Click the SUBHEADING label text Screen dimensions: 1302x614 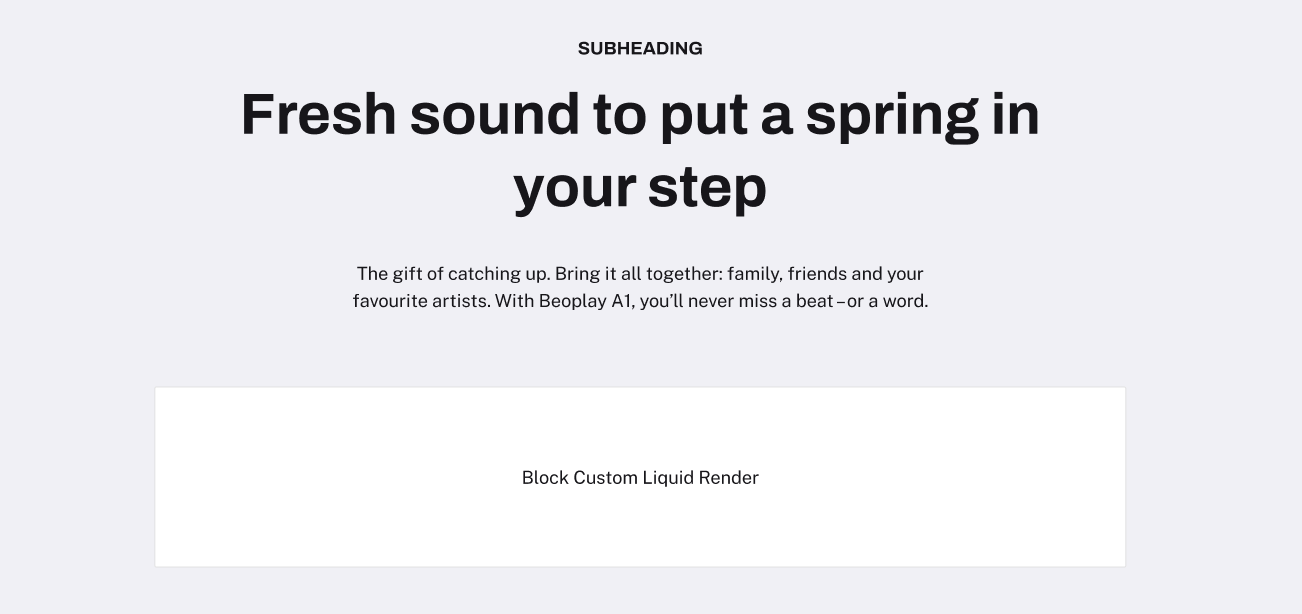[640, 48]
